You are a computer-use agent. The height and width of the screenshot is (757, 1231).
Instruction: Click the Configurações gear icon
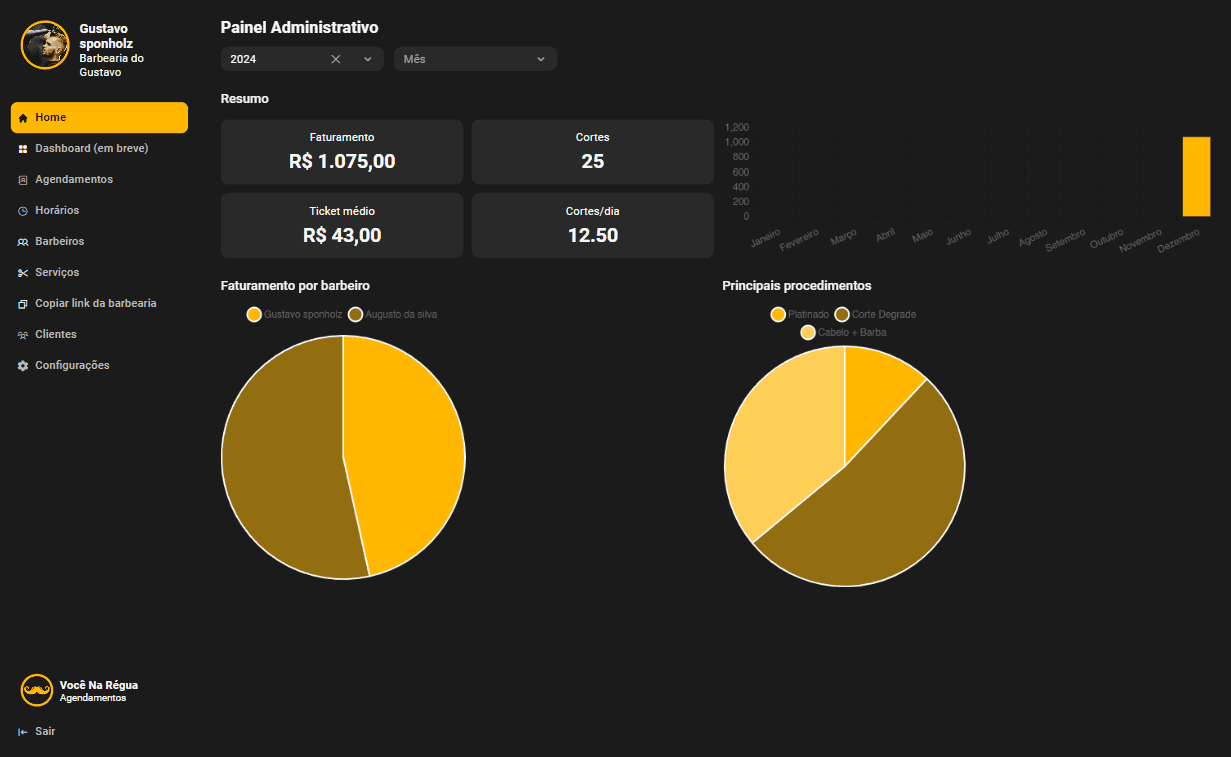[23, 366]
